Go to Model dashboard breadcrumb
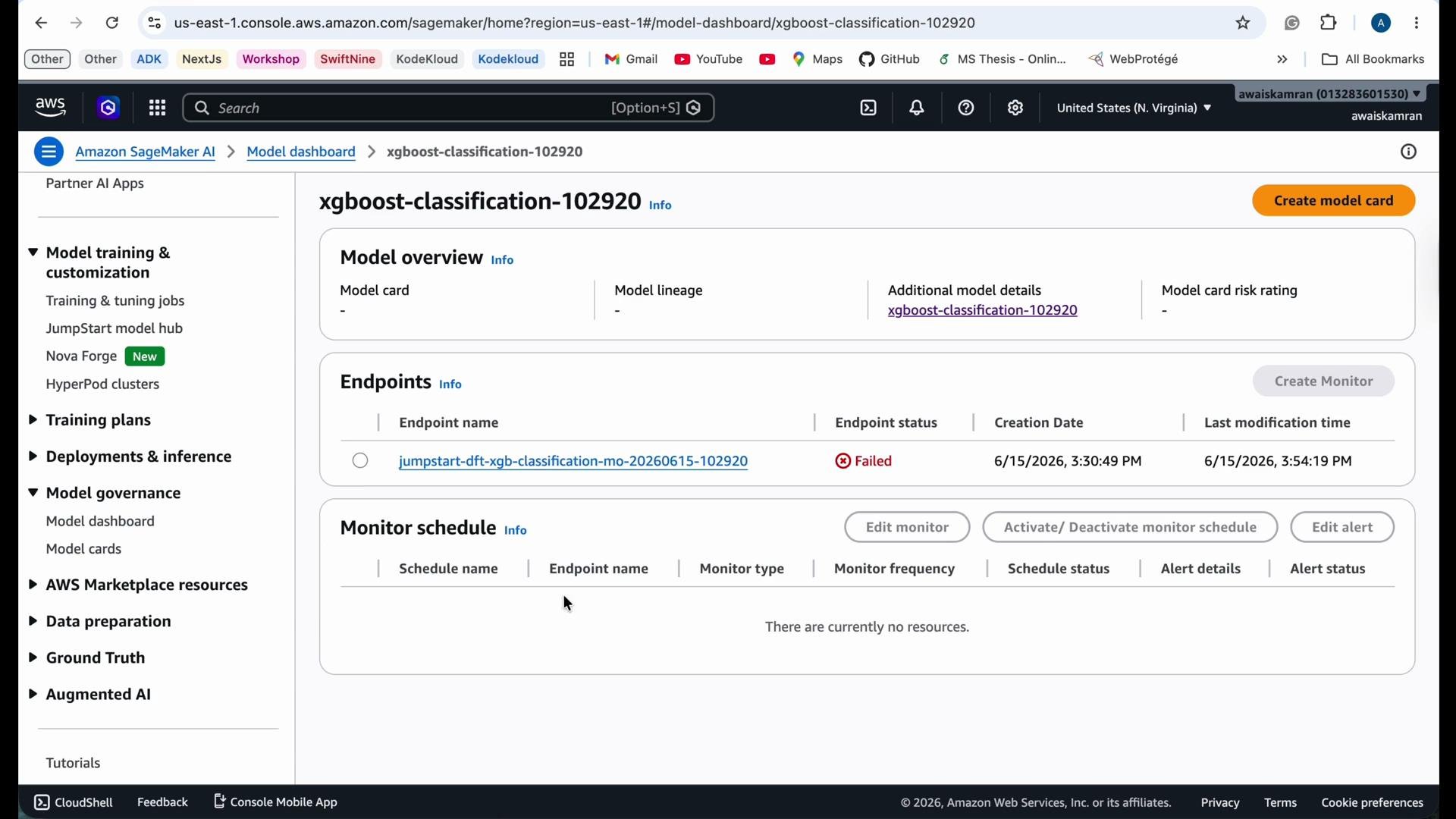This screenshot has width=1456, height=819. tap(301, 152)
